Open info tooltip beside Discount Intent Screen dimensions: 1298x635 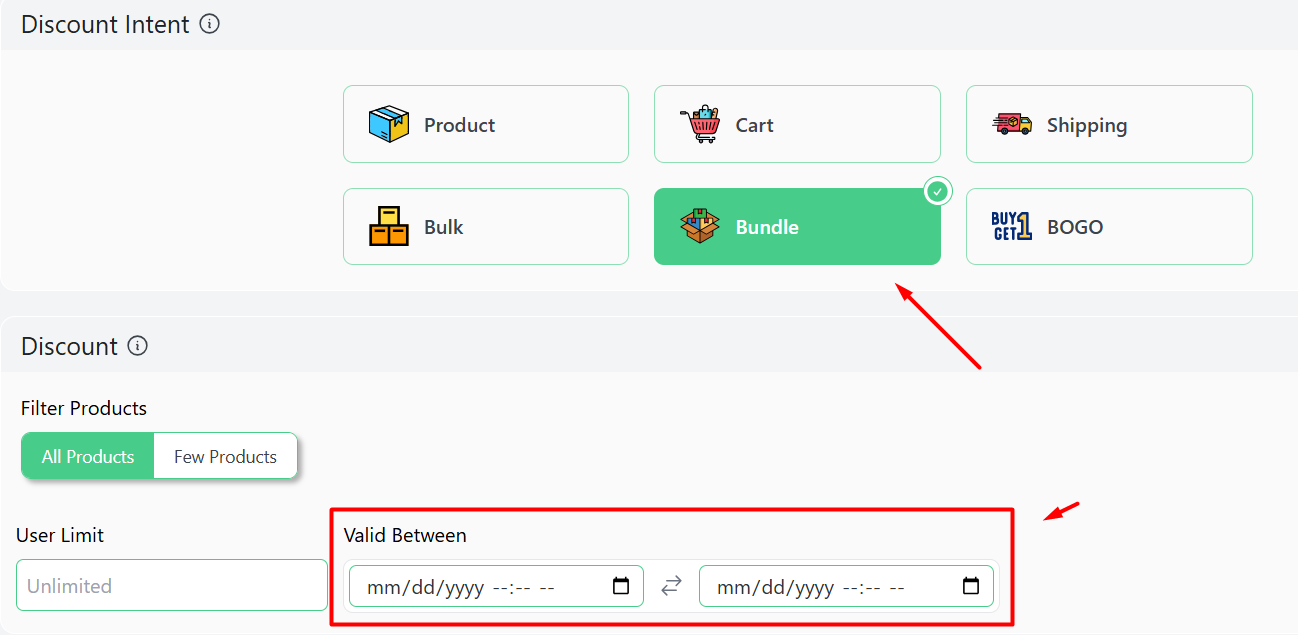coord(209,24)
